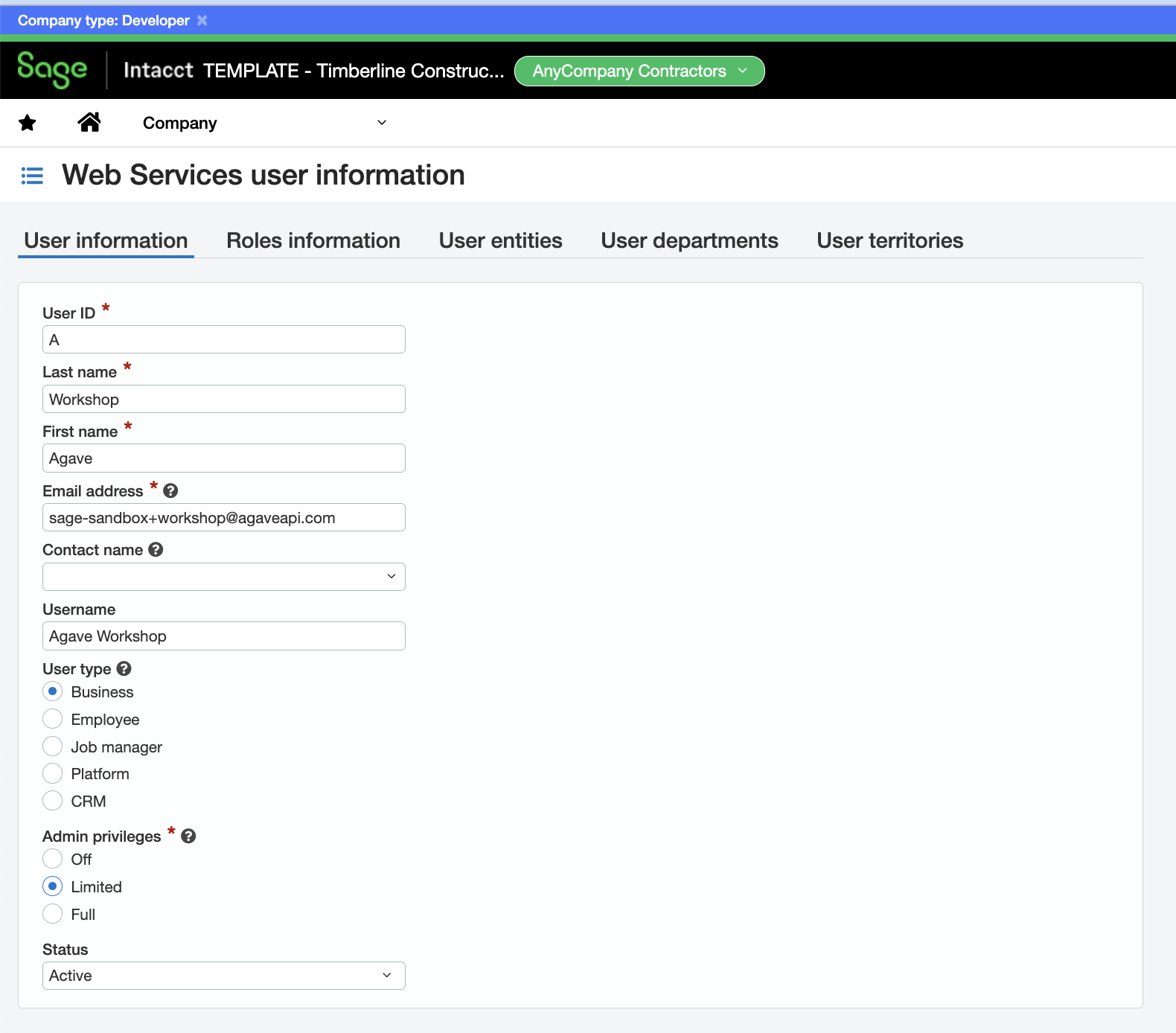Open AnyCompany Contractors entity dropdown

coord(639,71)
